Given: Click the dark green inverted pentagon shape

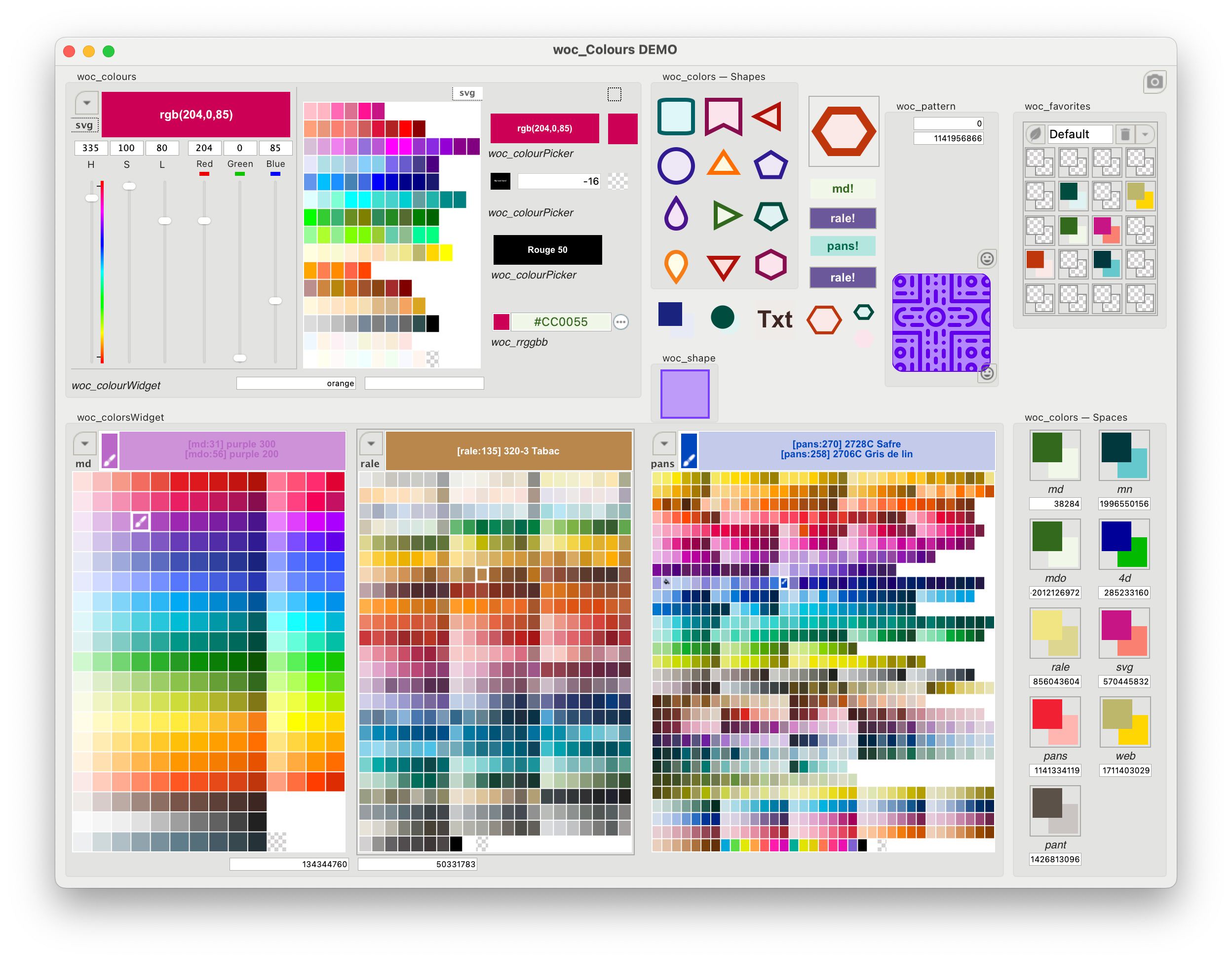Looking at the screenshot, I should (770, 216).
